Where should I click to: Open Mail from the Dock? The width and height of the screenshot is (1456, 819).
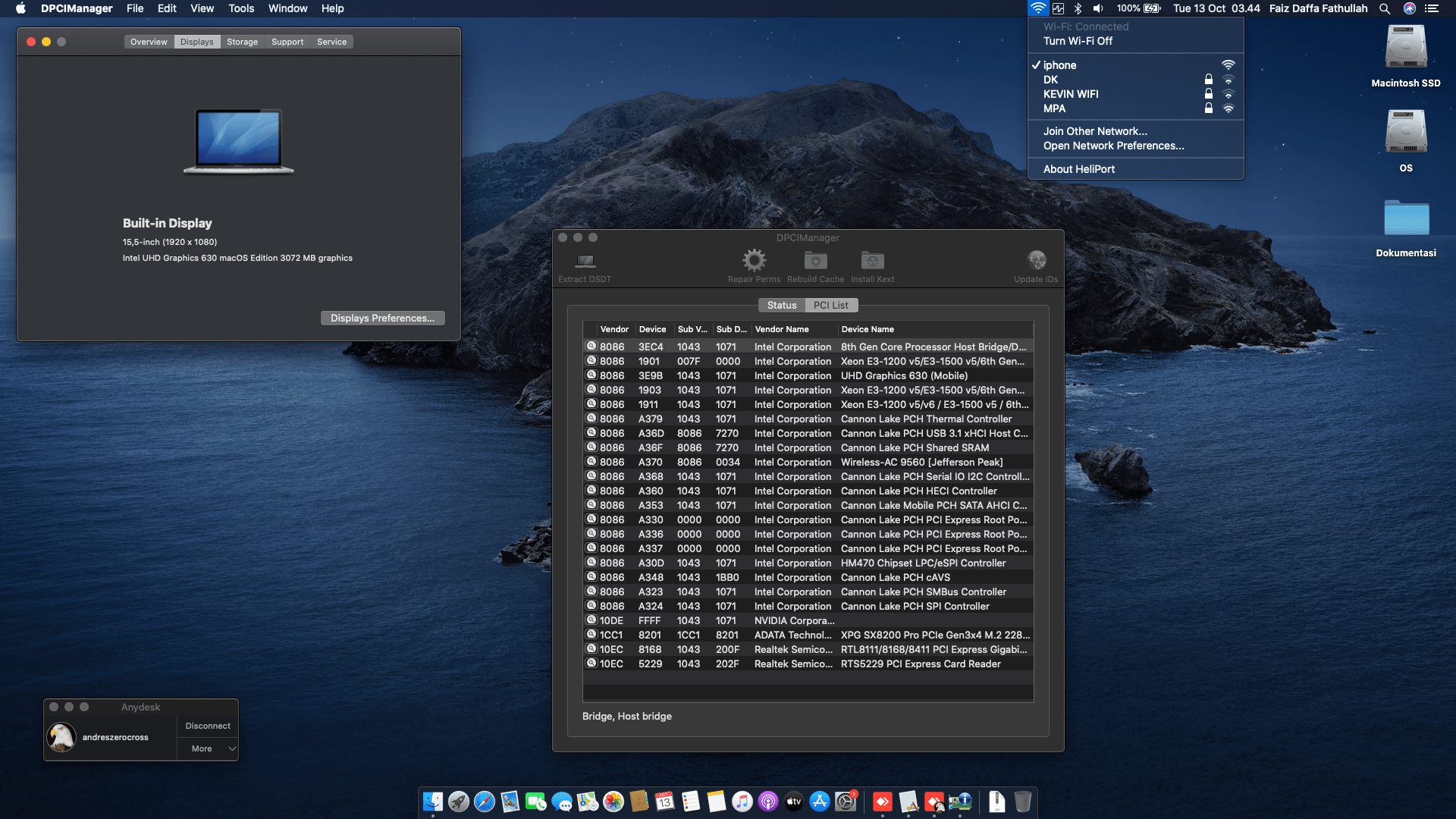pos(510,802)
